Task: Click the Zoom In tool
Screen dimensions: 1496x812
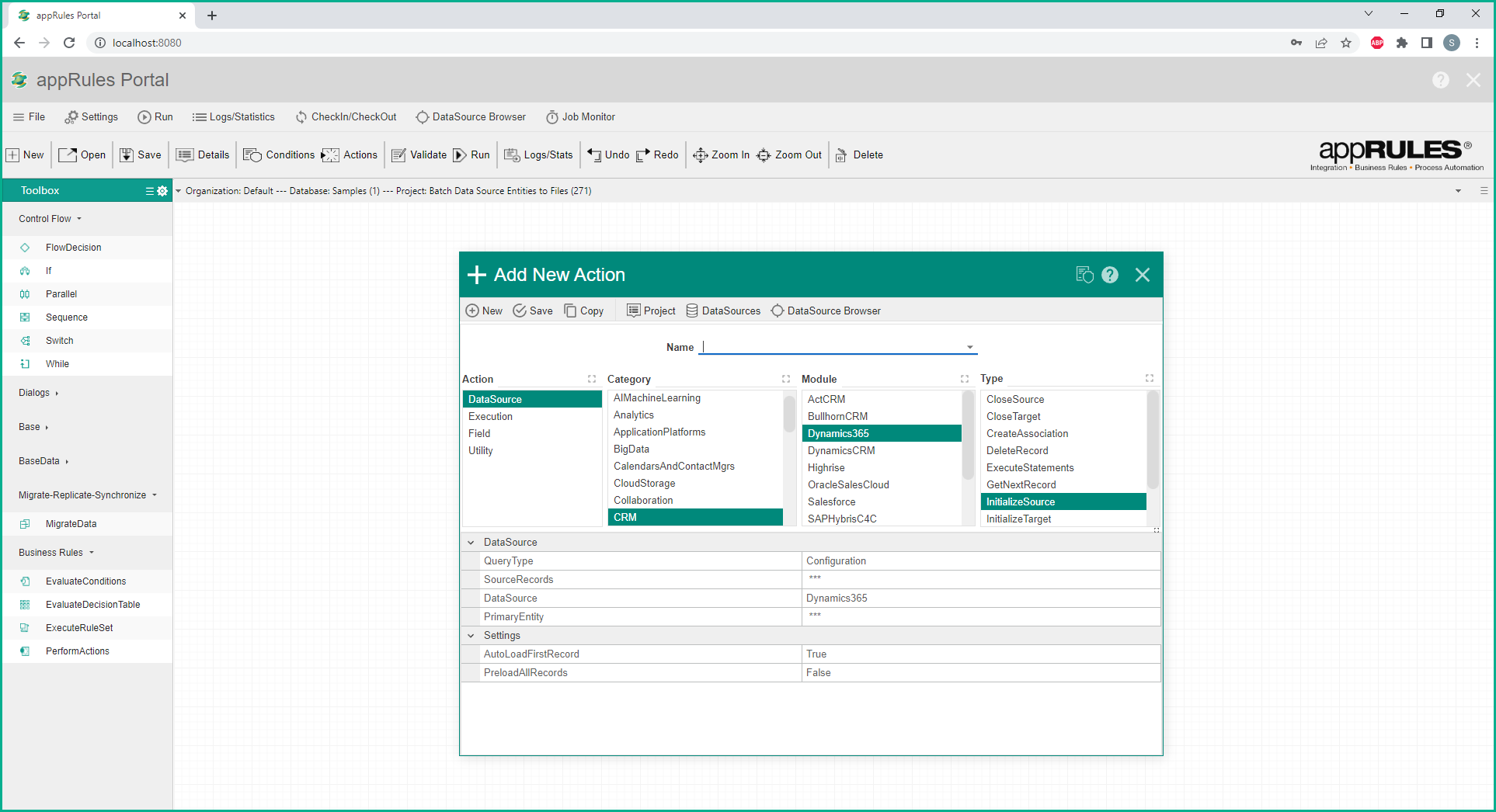Action: [x=721, y=155]
